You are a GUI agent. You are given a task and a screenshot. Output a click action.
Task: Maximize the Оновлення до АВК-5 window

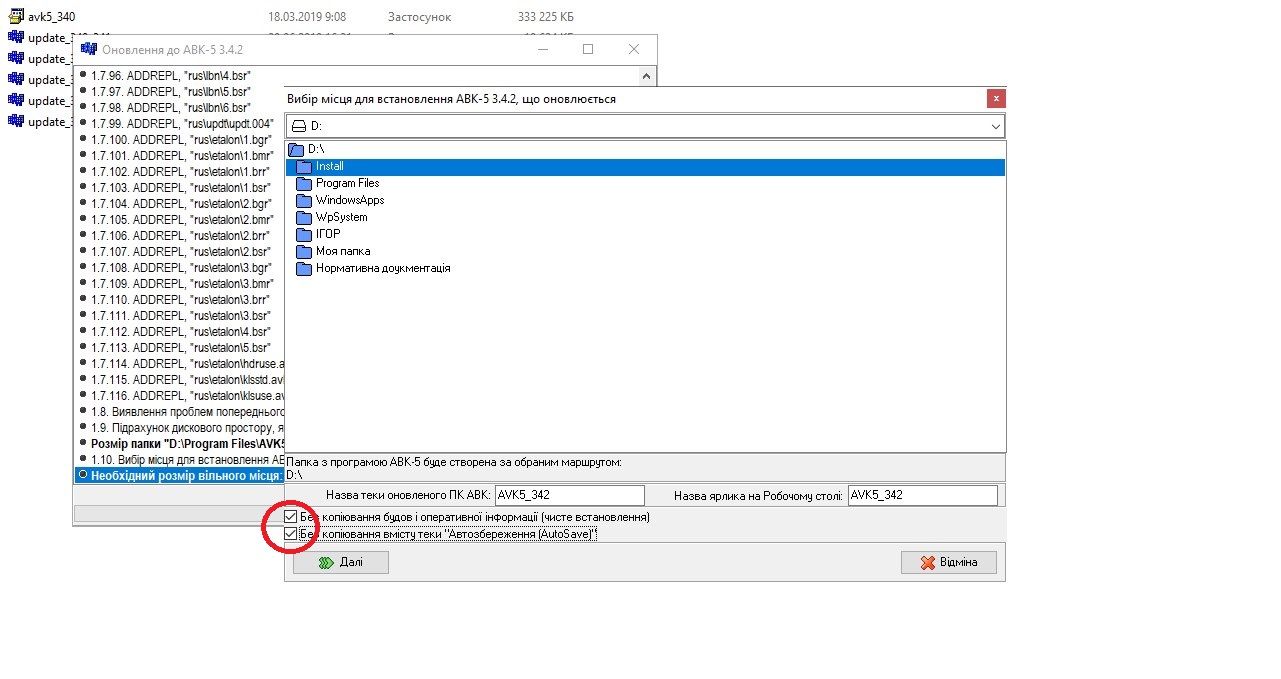pyautogui.click(x=588, y=49)
